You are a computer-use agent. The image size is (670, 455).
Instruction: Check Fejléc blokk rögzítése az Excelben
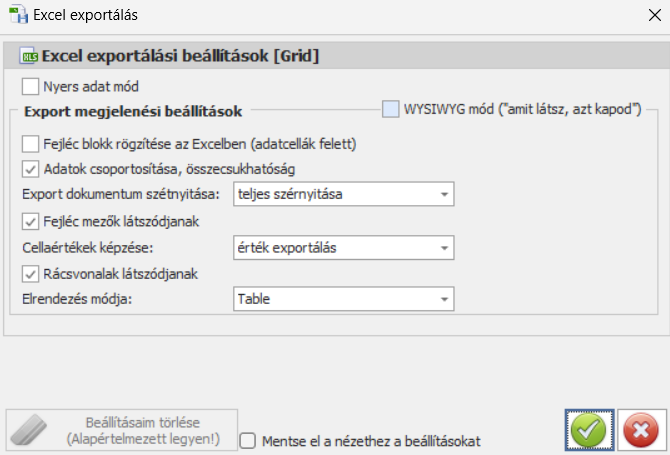click(30, 144)
